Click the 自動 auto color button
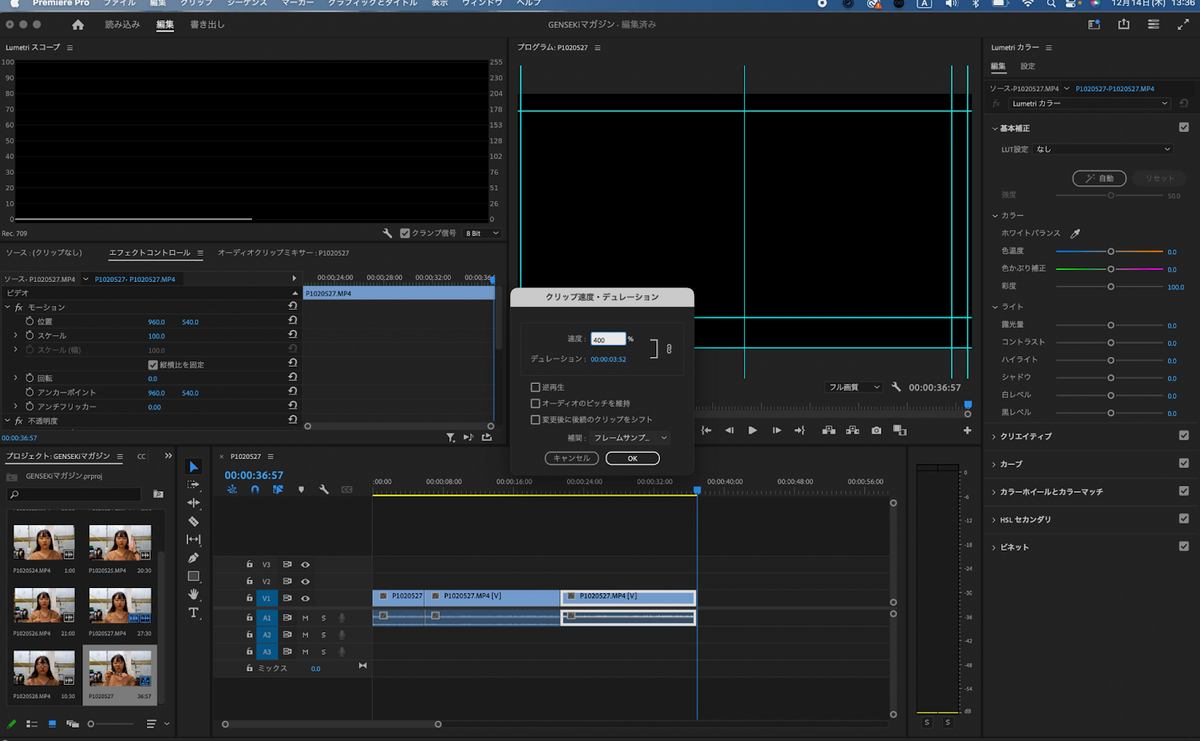Screen dimensions: 1200x741 [x=1099, y=178]
